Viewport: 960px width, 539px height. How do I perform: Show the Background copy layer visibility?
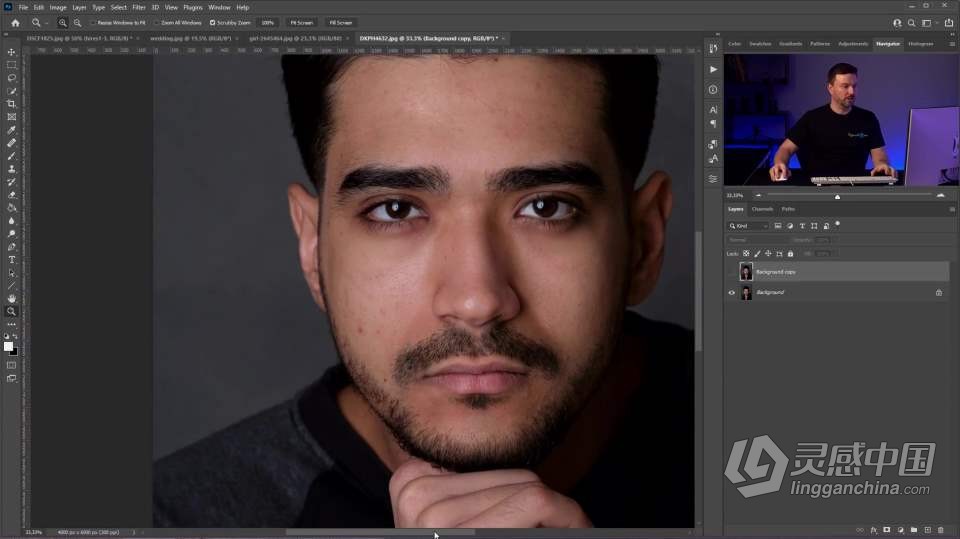click(x=731, y=272)
